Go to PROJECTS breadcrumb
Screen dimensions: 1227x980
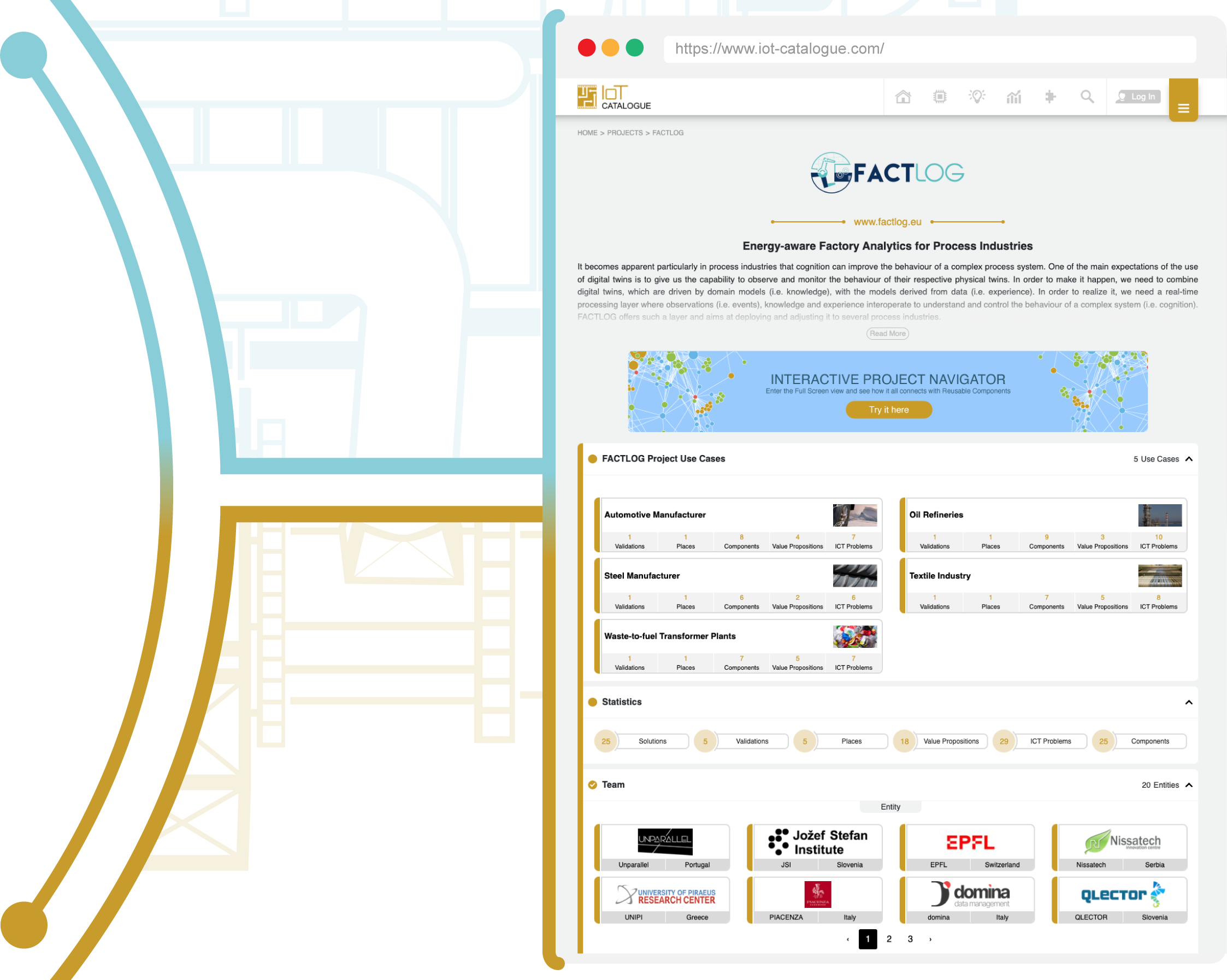coord(624,133)
